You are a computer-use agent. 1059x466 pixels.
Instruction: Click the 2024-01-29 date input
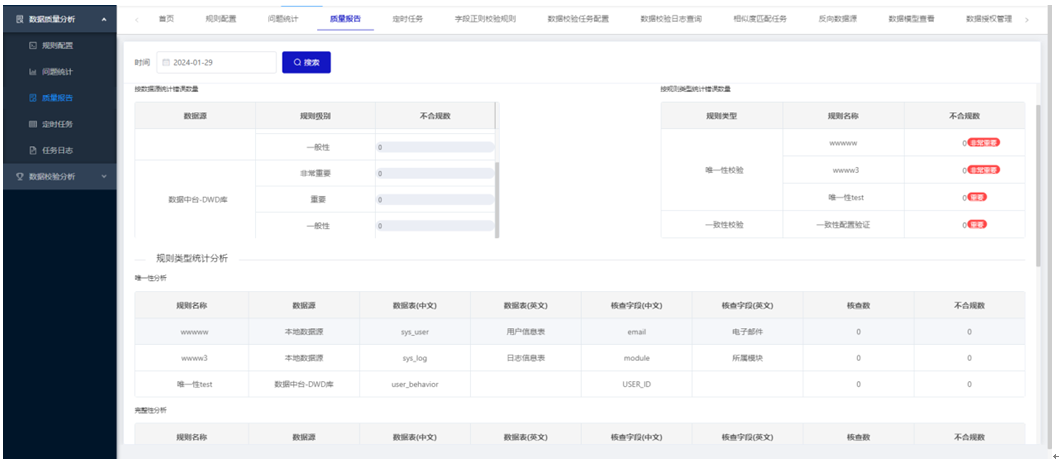pyautogui.click(x=217, y=62)
